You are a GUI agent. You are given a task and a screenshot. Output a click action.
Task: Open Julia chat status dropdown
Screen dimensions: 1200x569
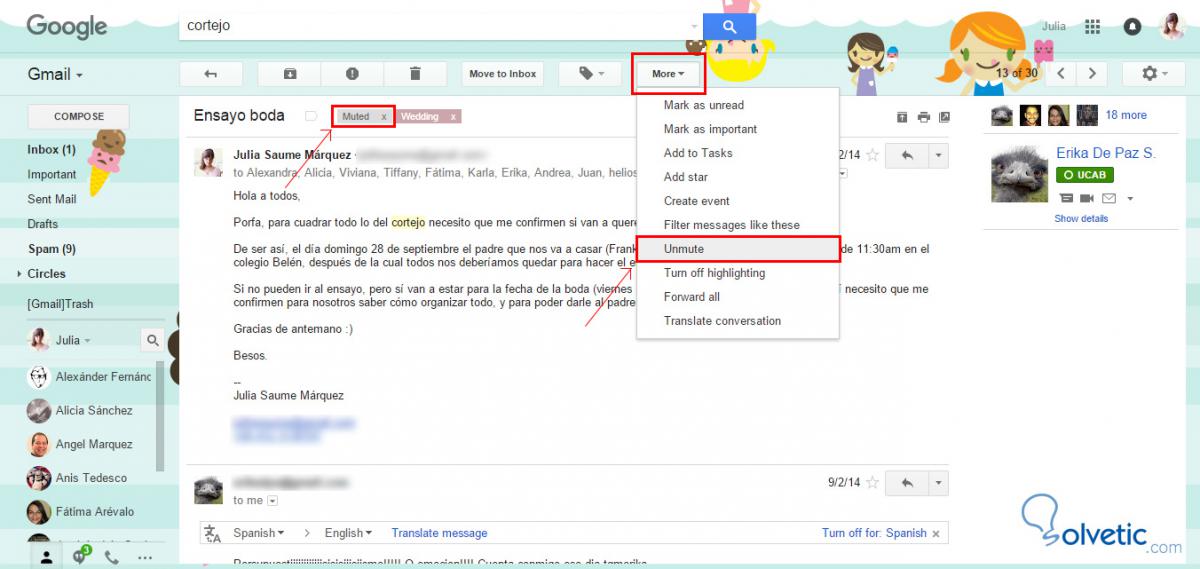[x=73, y=340]
